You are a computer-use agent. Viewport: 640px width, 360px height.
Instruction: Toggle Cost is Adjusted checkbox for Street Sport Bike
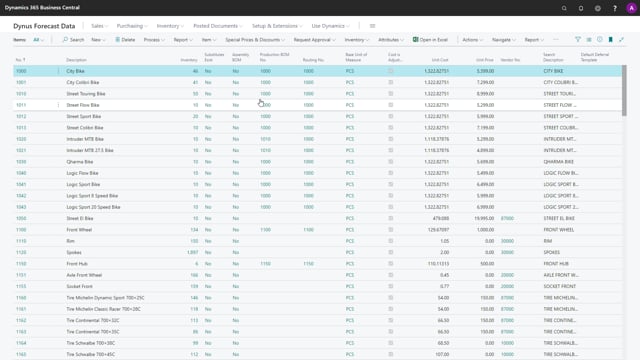(x=391, y=116)
